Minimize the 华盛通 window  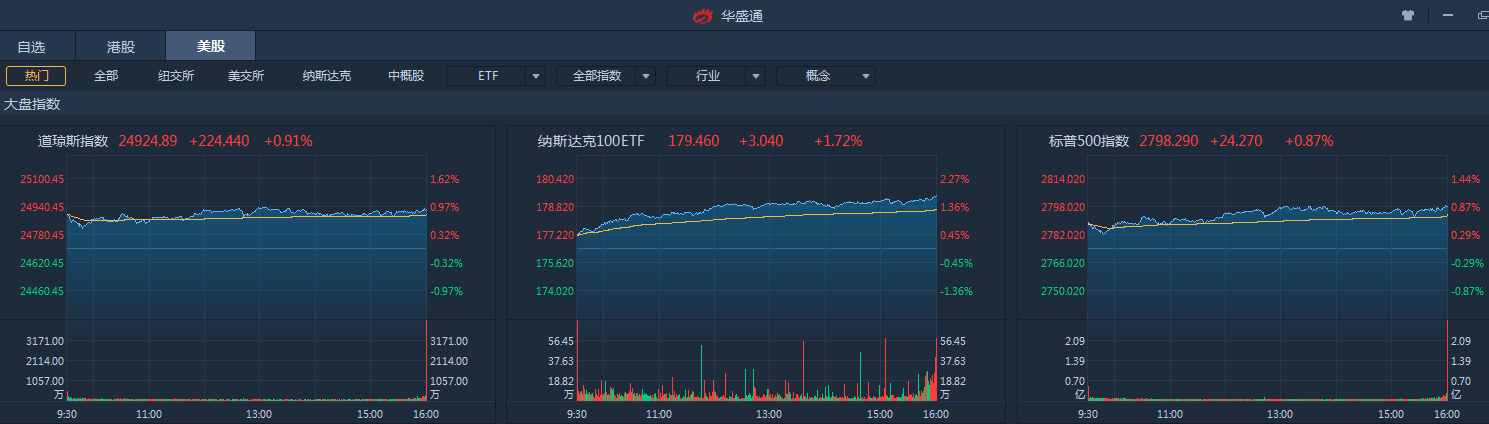coord(1447,15)
